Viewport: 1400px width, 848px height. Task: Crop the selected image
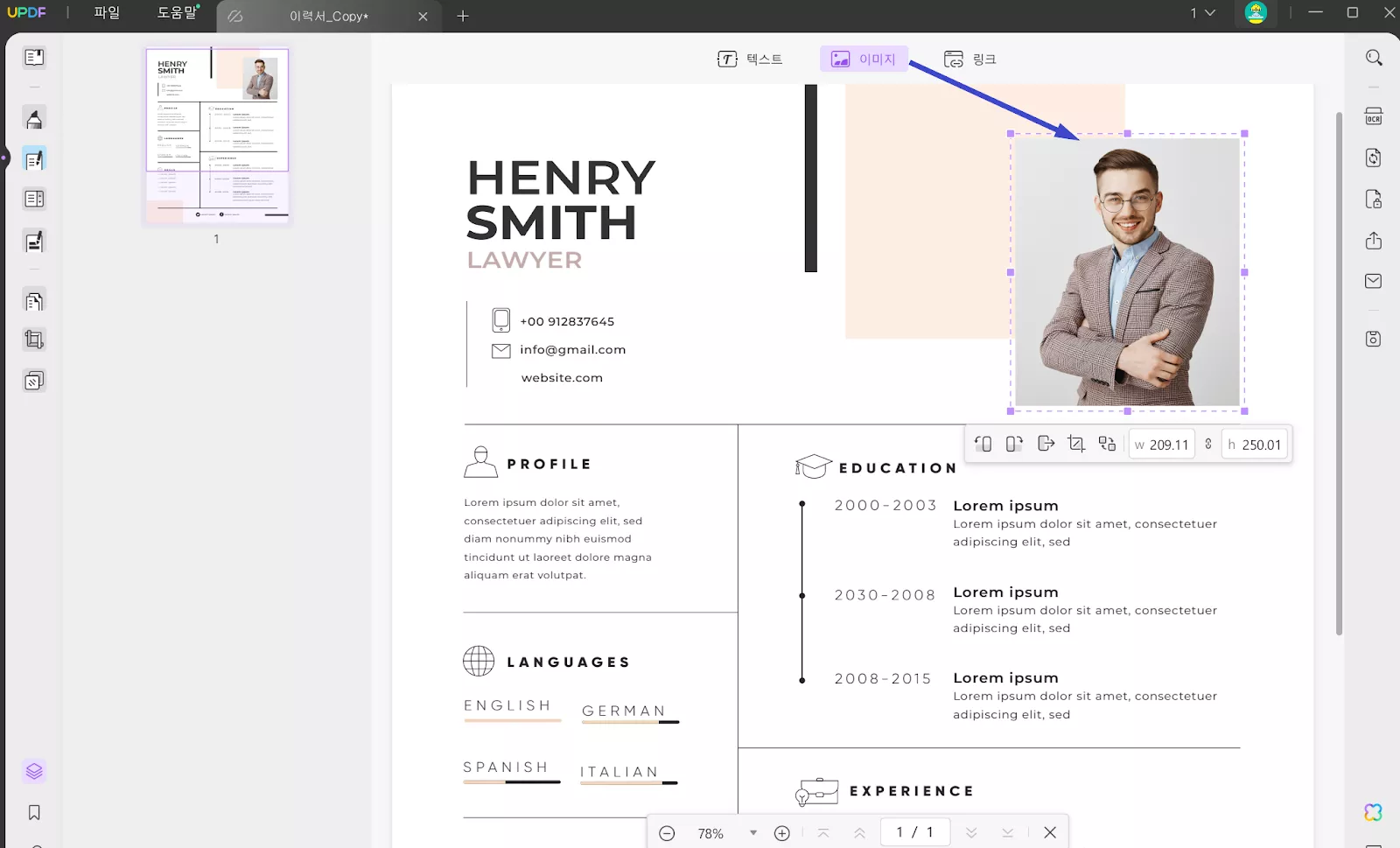[x=1076, y=444]
